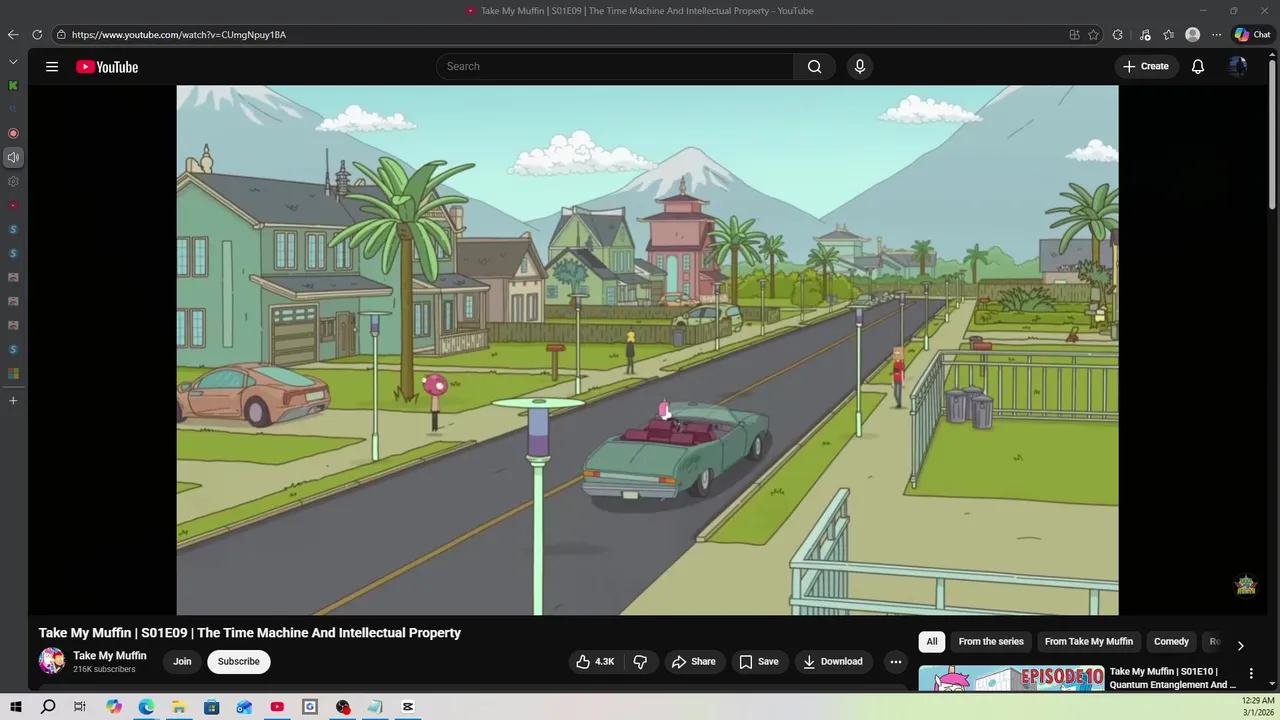Open Microsoft Store from taskbar
This screenshot has height=720, width=1280.
coord(212,707)
